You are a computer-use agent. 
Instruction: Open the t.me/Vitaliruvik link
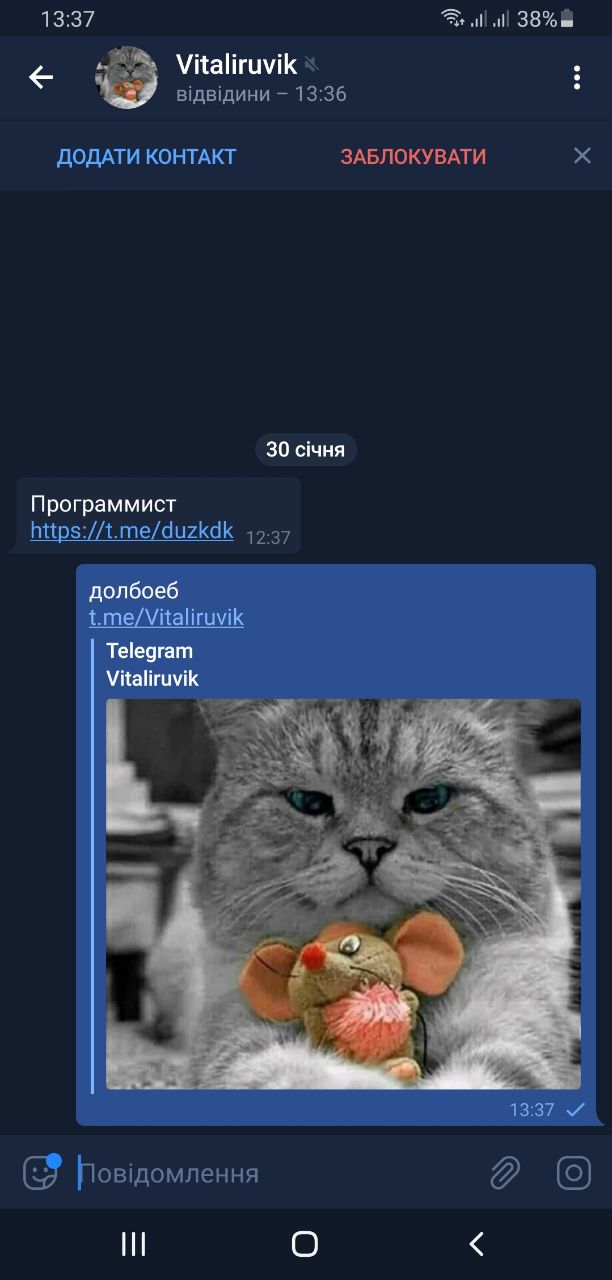point(166,617)
